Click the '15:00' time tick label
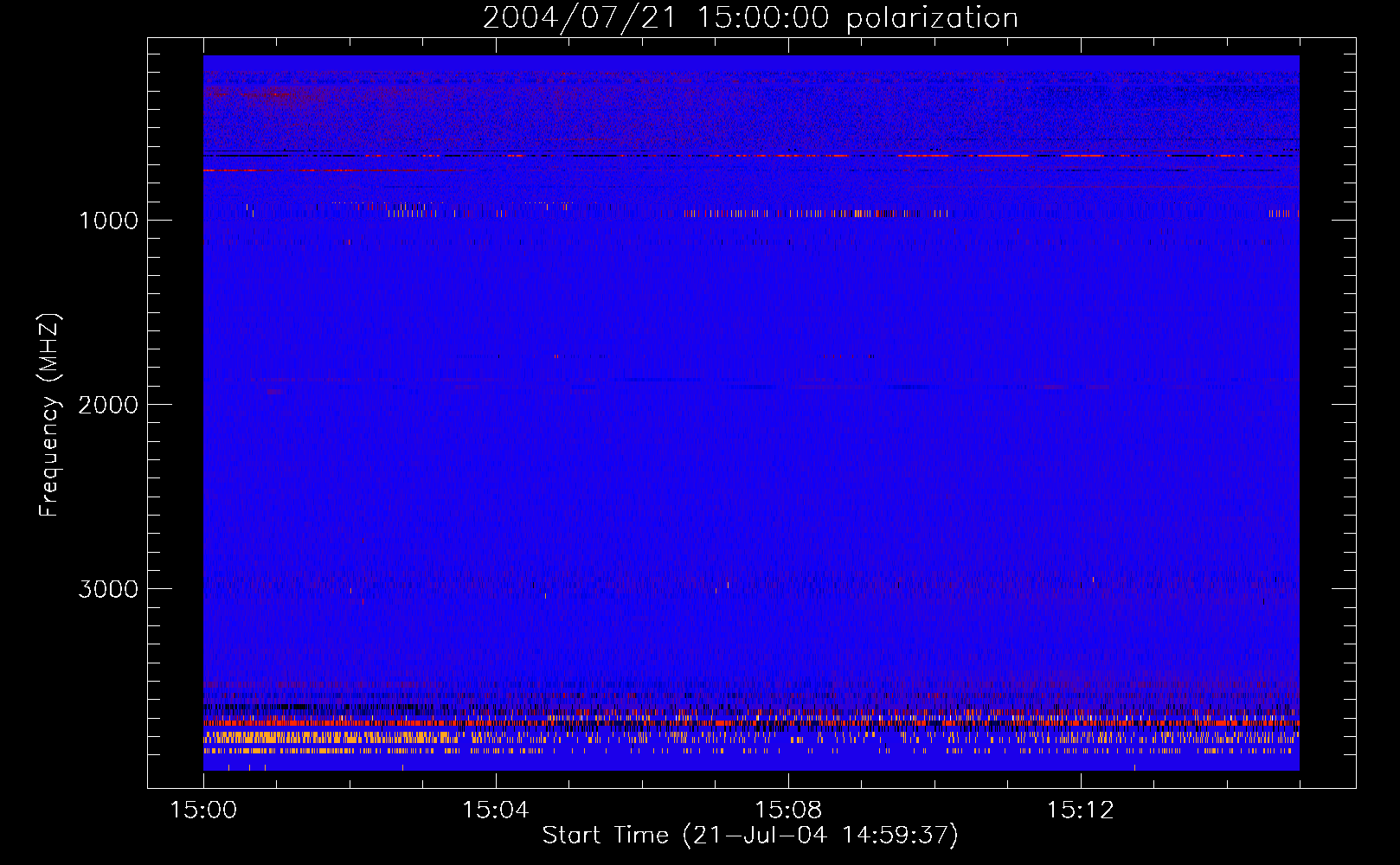 click(203, 810)
